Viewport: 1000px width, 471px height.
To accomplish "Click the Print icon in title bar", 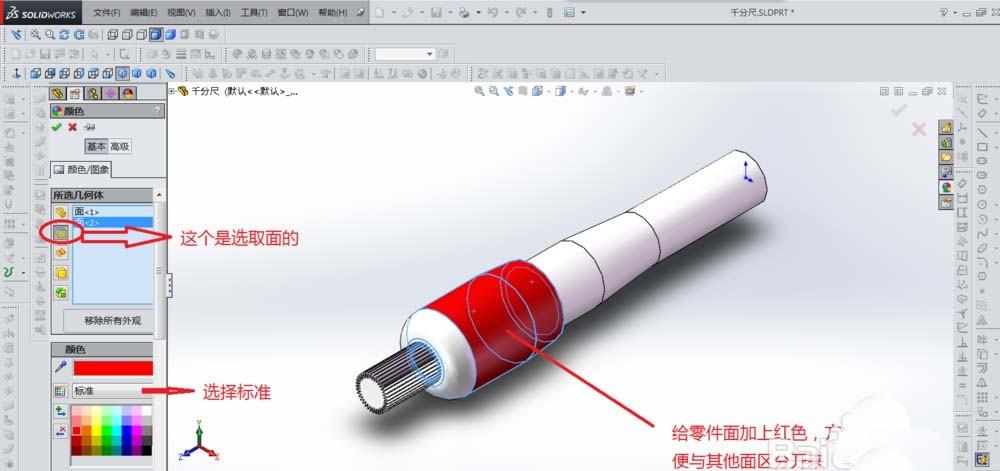I will [465, 12].
